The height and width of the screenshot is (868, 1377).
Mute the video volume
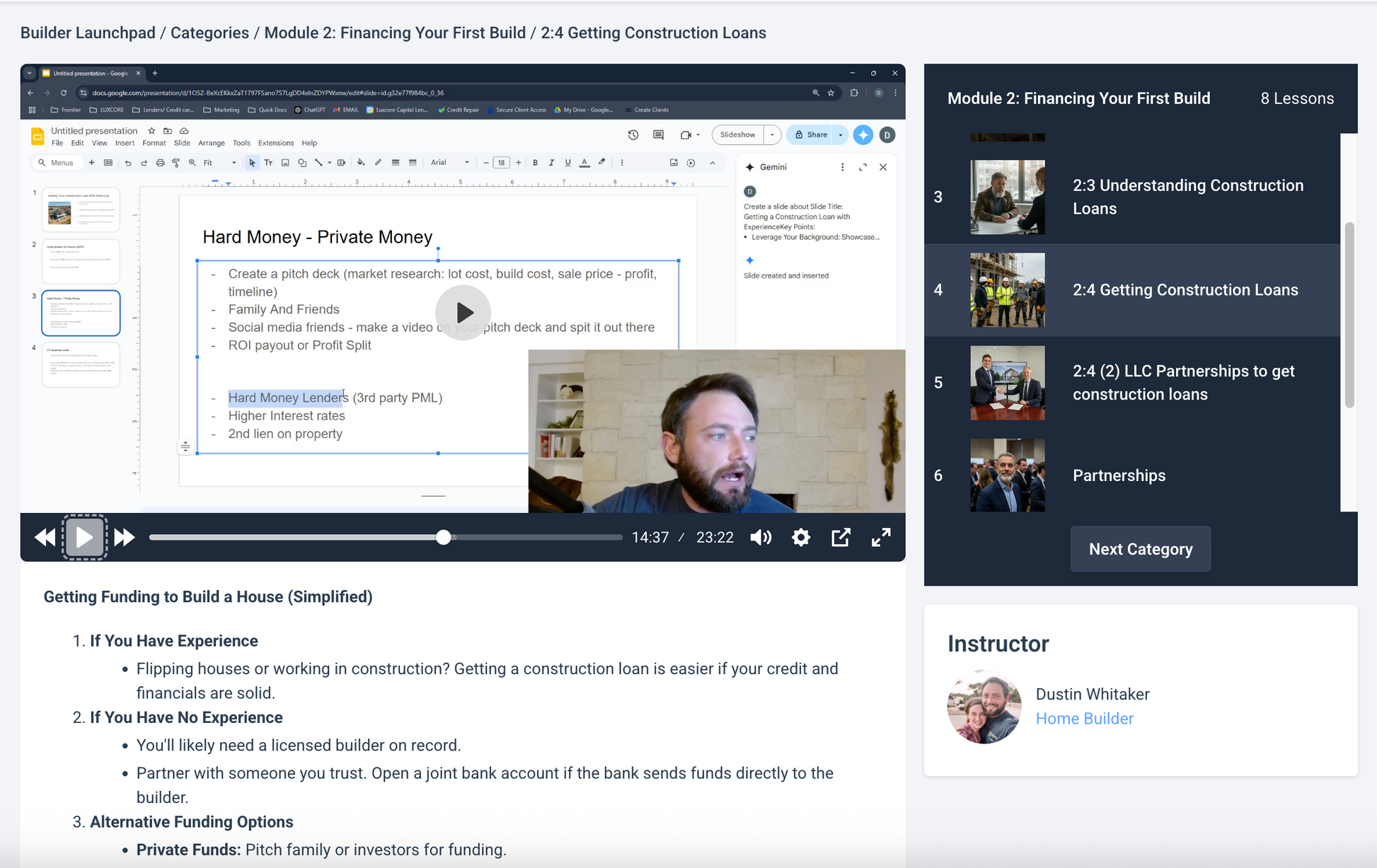(x=761, y=538)
